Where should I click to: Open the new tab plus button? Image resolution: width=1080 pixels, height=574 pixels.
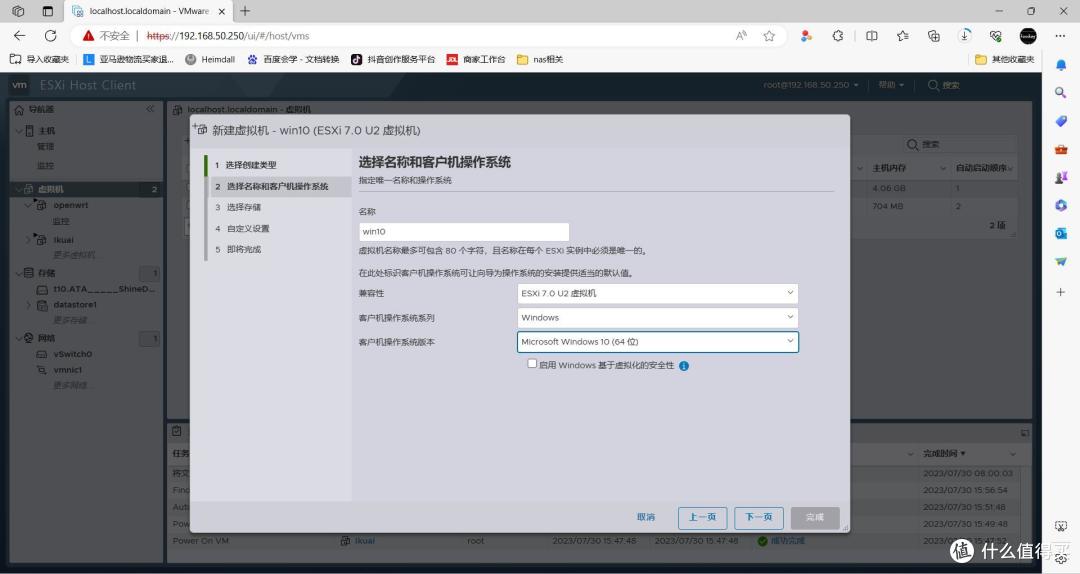[x=245, y=11]
